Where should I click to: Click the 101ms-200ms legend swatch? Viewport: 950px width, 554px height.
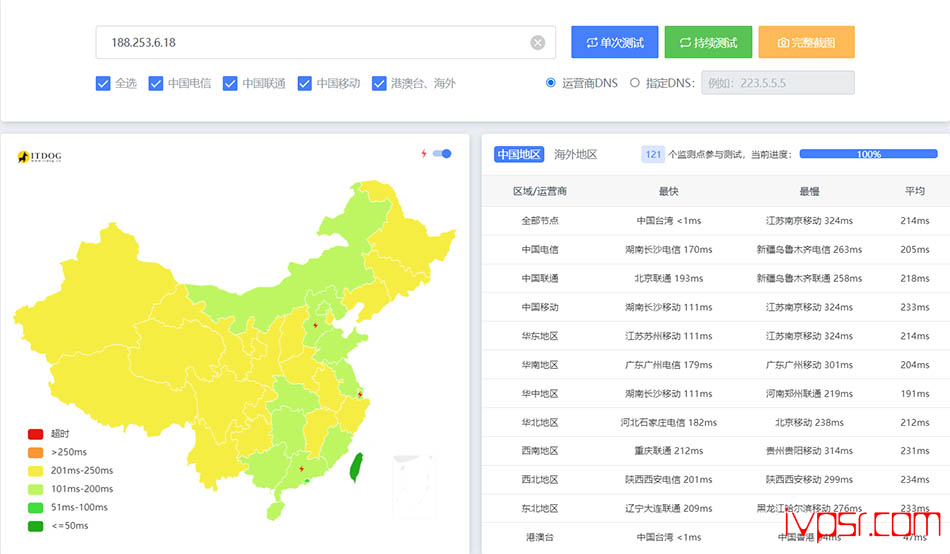pyautogui.click(x=36, y=489)
